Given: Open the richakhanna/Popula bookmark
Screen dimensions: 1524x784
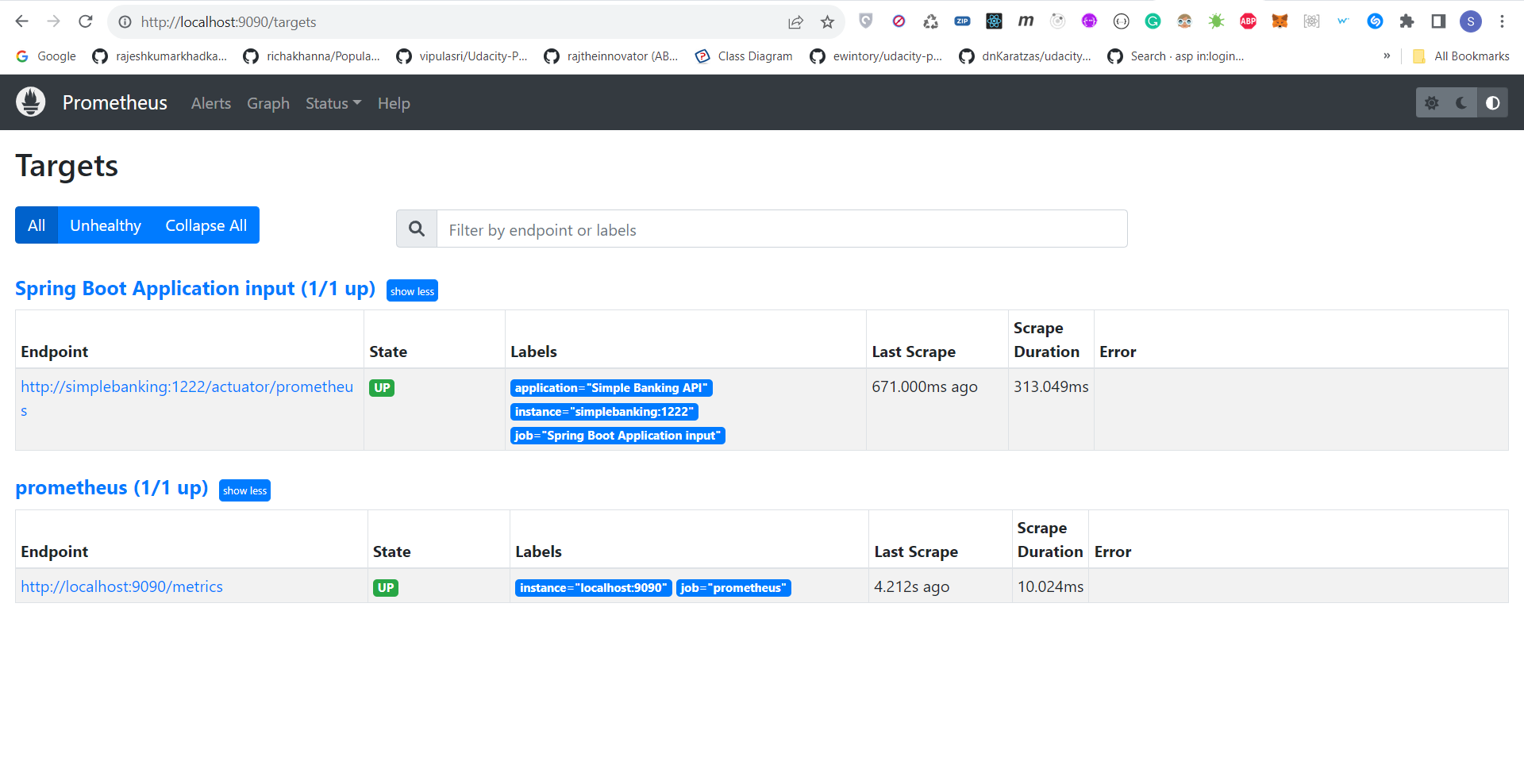Looking at the screenshot, I should pos(312,56).
